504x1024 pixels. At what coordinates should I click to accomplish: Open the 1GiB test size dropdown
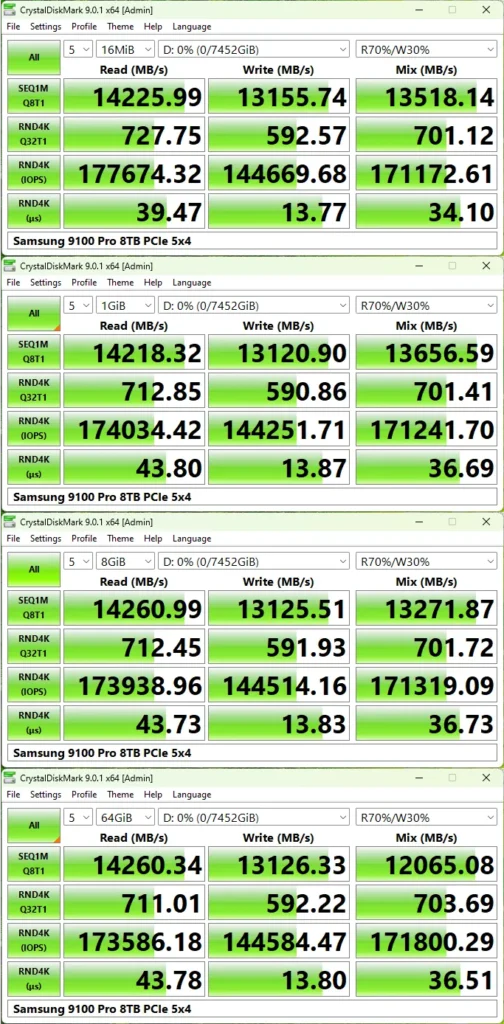coord(125,306)
